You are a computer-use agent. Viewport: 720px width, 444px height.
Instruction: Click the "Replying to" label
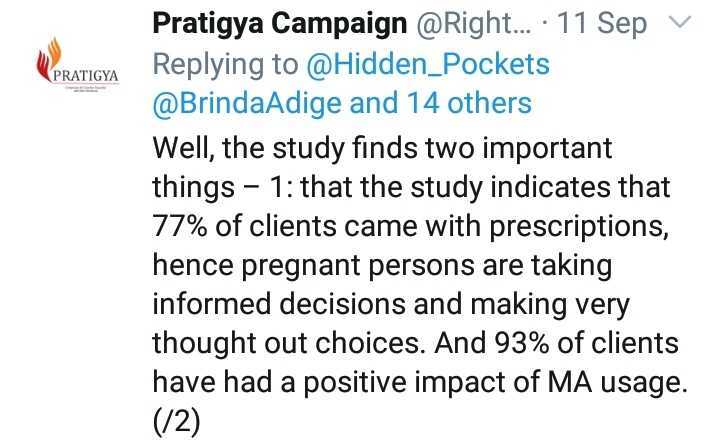coord(225,64)
